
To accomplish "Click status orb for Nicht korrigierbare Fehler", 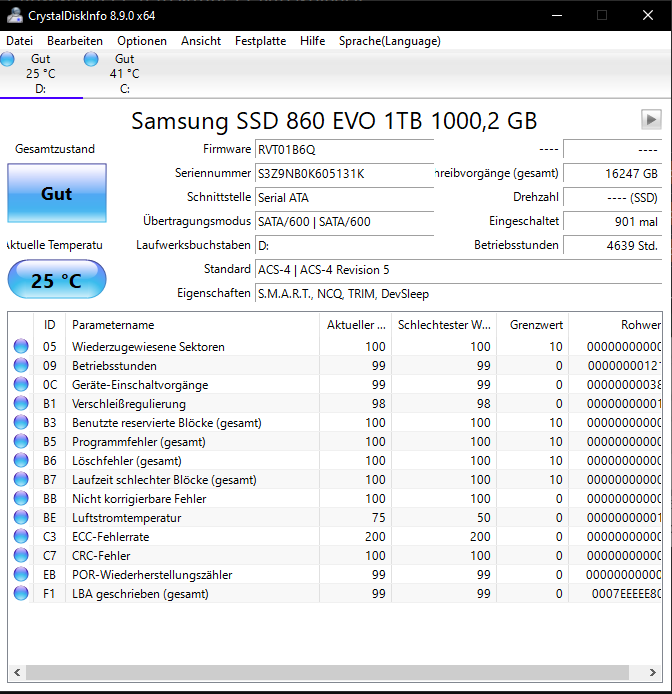I will click(21, 498).
